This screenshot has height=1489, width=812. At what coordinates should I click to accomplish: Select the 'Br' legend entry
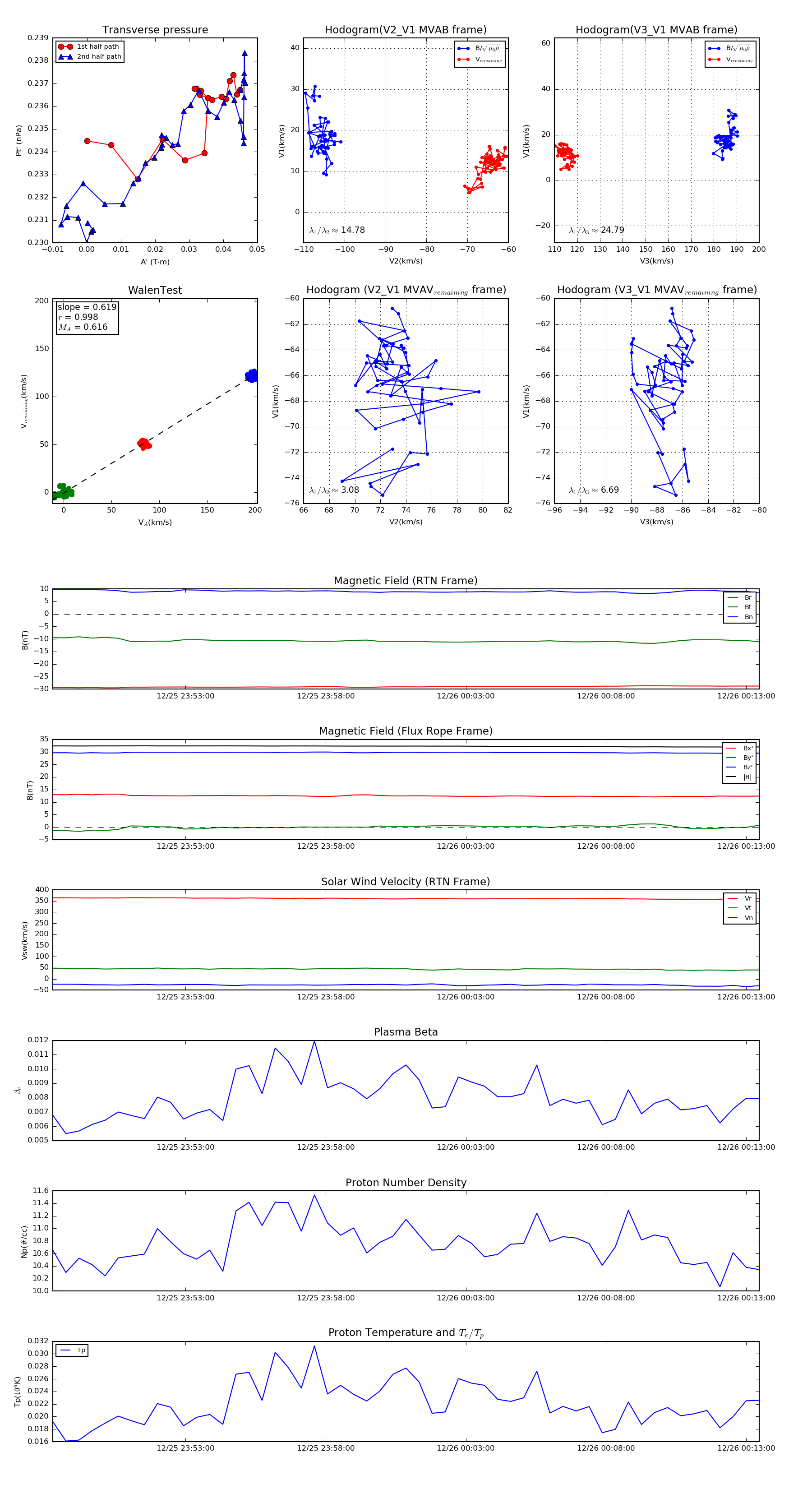740,598
